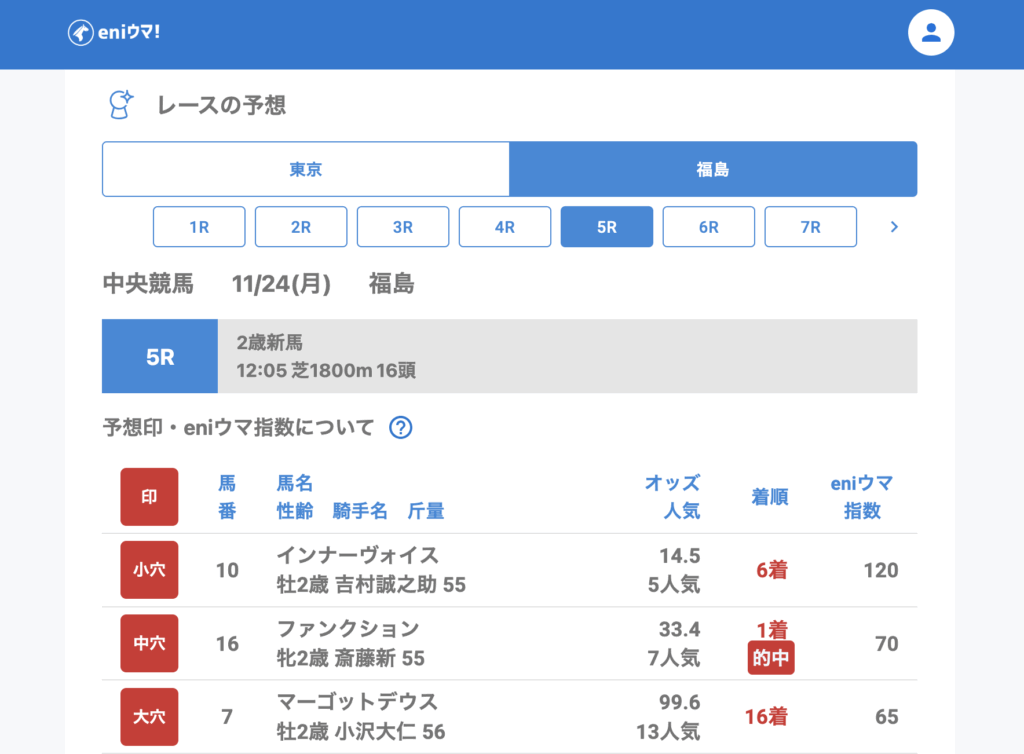Select the highlighted 5R race button
Image resolution: width=1024 pixels, height=754 pixels.
607,227
